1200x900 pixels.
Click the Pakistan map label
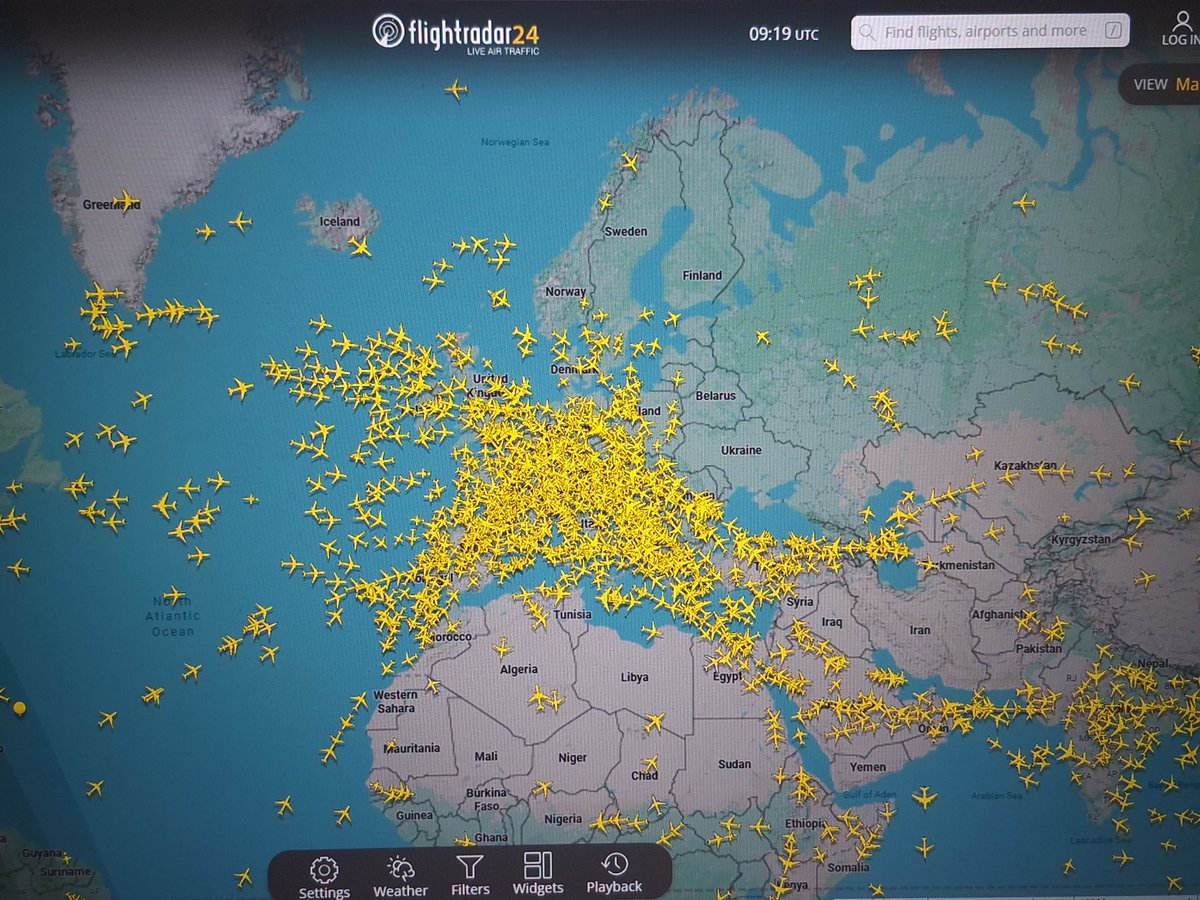[1037, 648]
